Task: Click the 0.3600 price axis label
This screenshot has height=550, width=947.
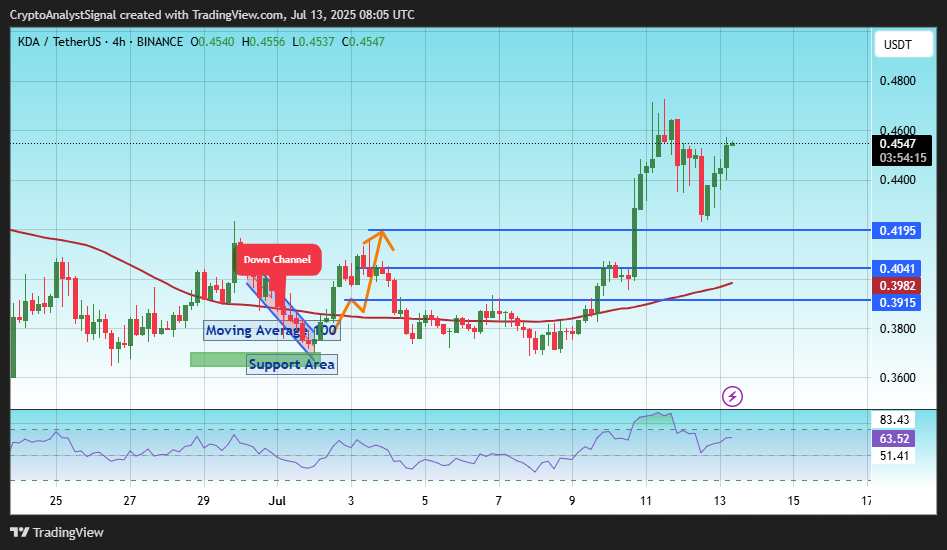Action: (x=897, y=378)
